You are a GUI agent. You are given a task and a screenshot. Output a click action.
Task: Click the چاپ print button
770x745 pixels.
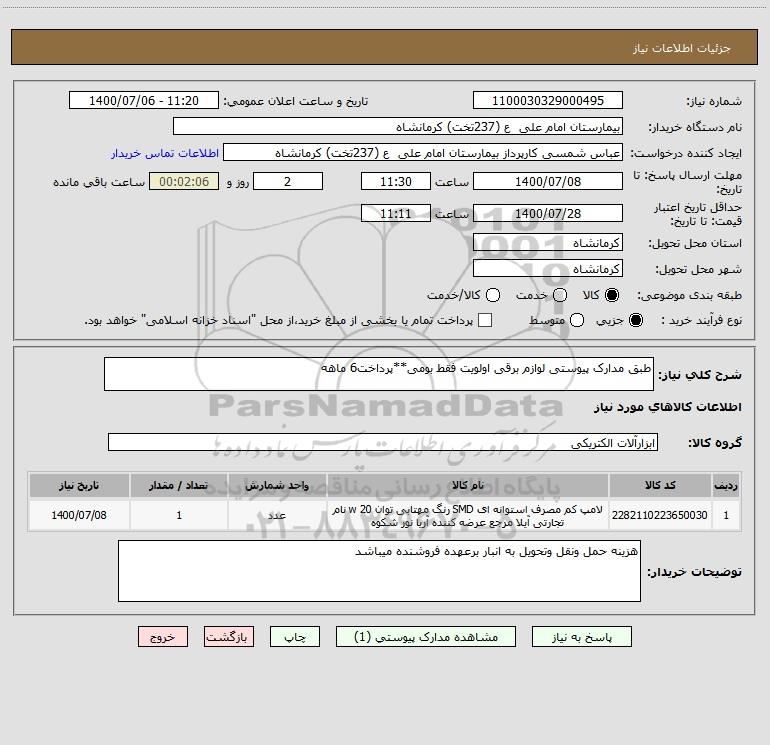click(x=295, y=637)
